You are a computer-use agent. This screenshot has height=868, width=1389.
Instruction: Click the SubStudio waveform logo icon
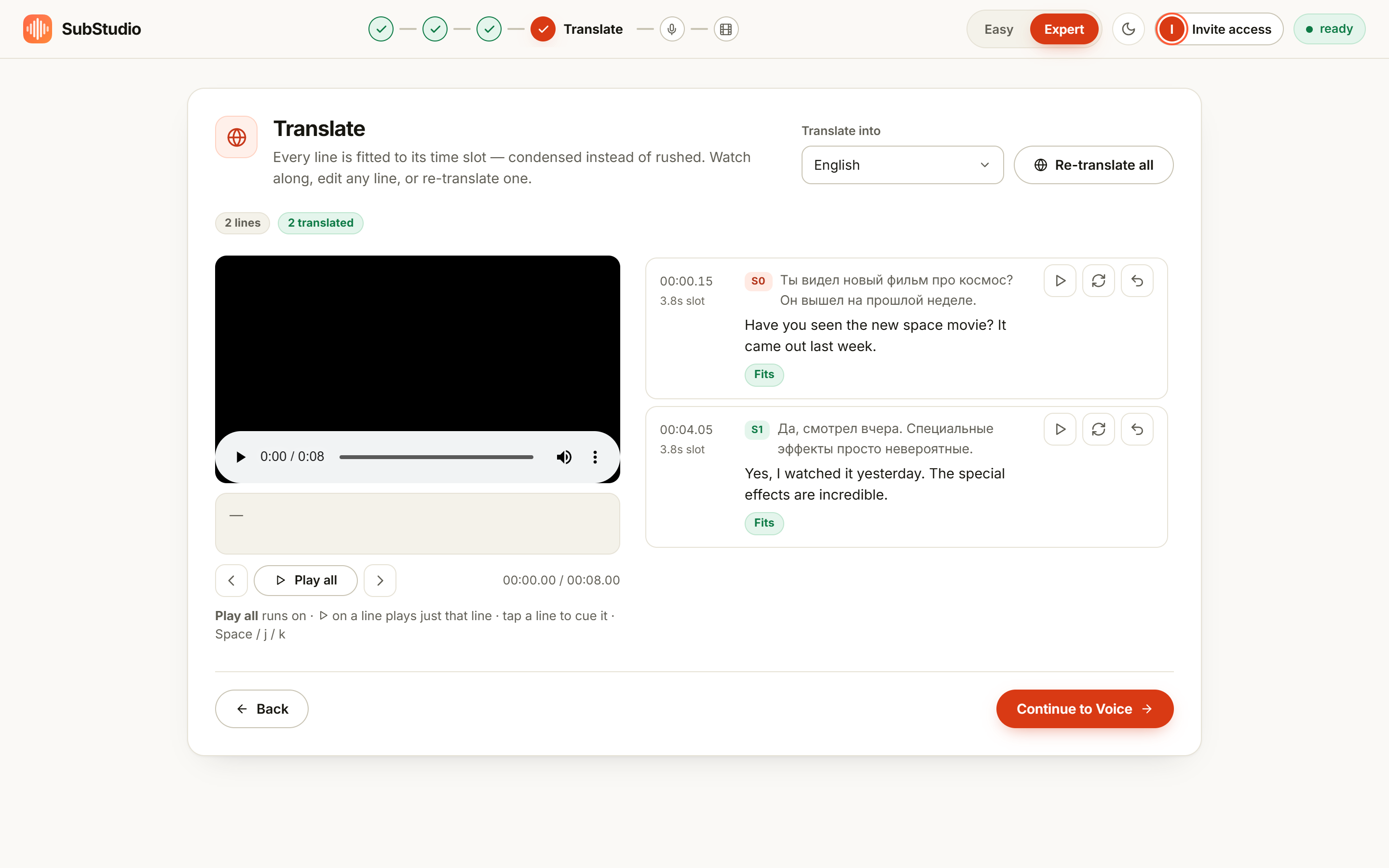[37, 29]
